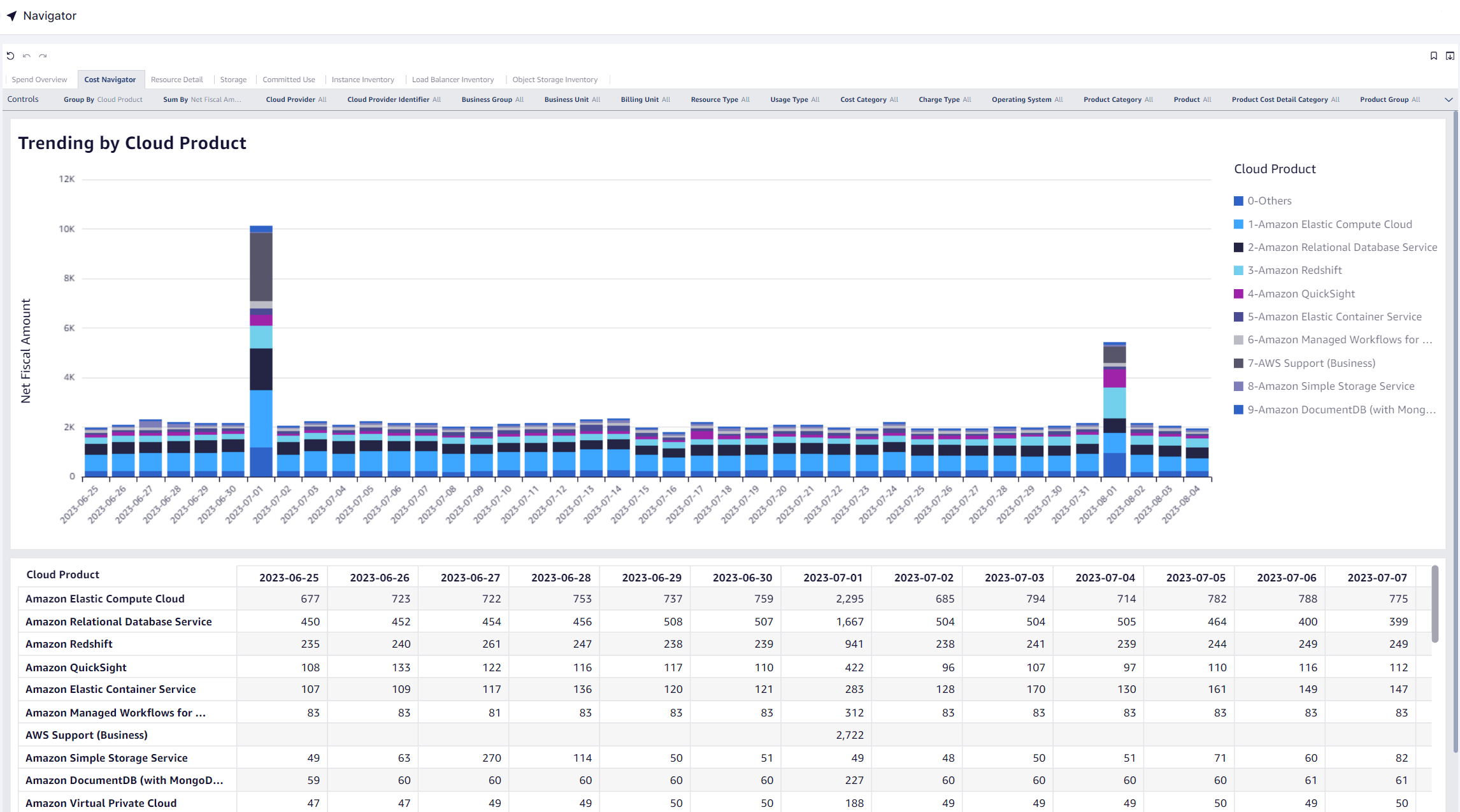Click 5-Amazon Elastic Container Service legend swatch

1238,317
